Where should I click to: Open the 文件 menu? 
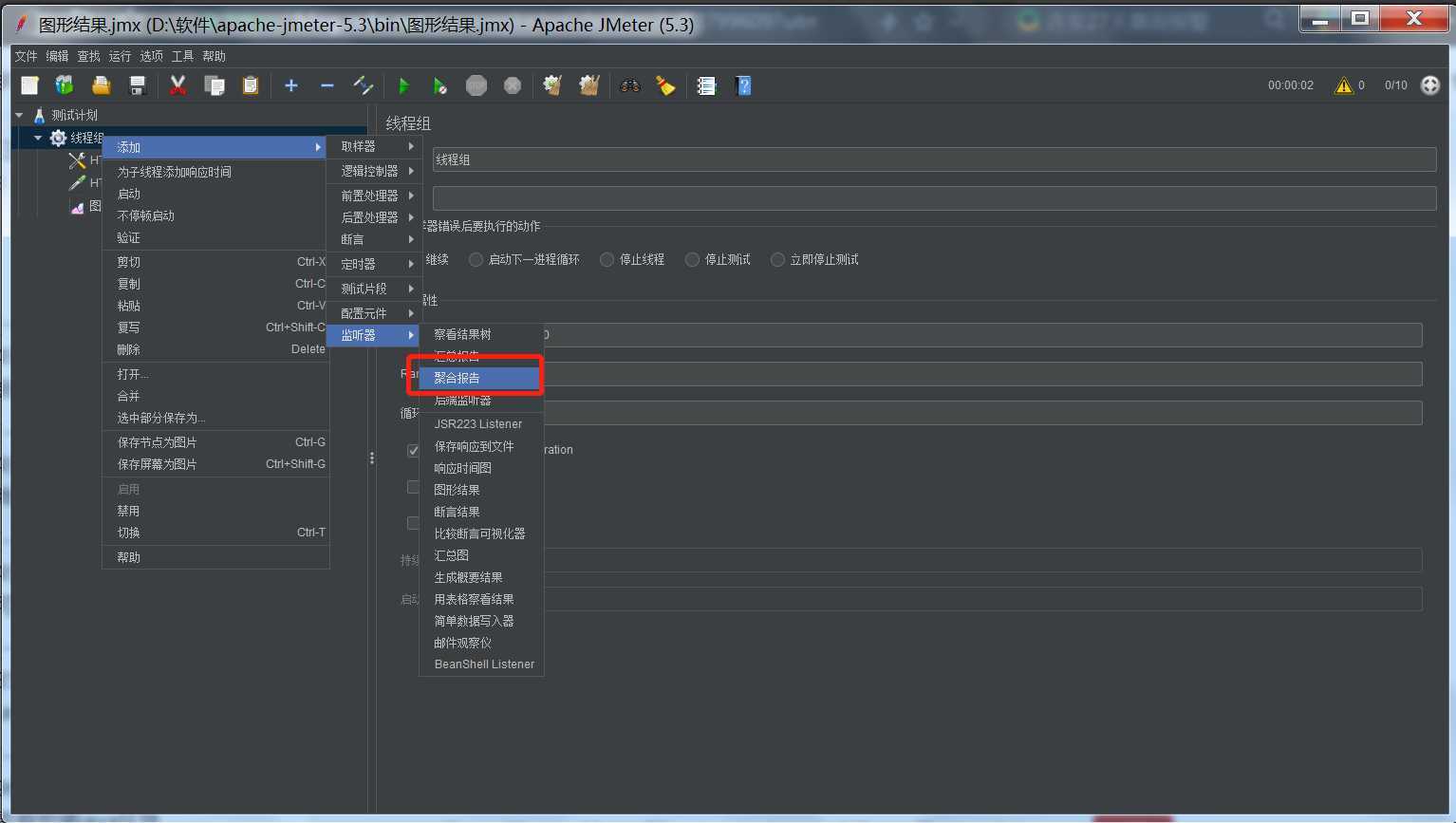click(x=27, y=56)
